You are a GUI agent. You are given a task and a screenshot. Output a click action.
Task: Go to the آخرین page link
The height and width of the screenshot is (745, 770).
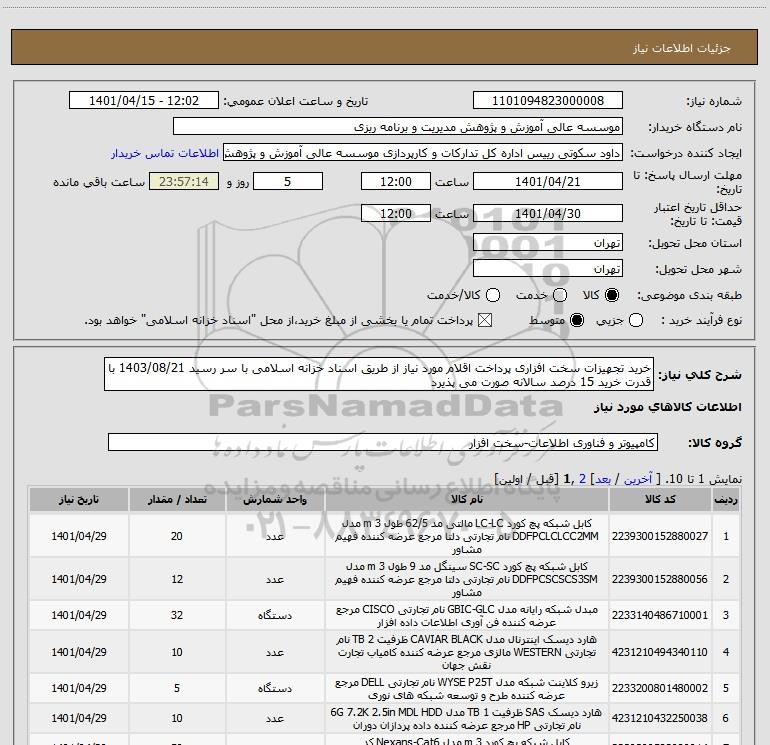637,479
